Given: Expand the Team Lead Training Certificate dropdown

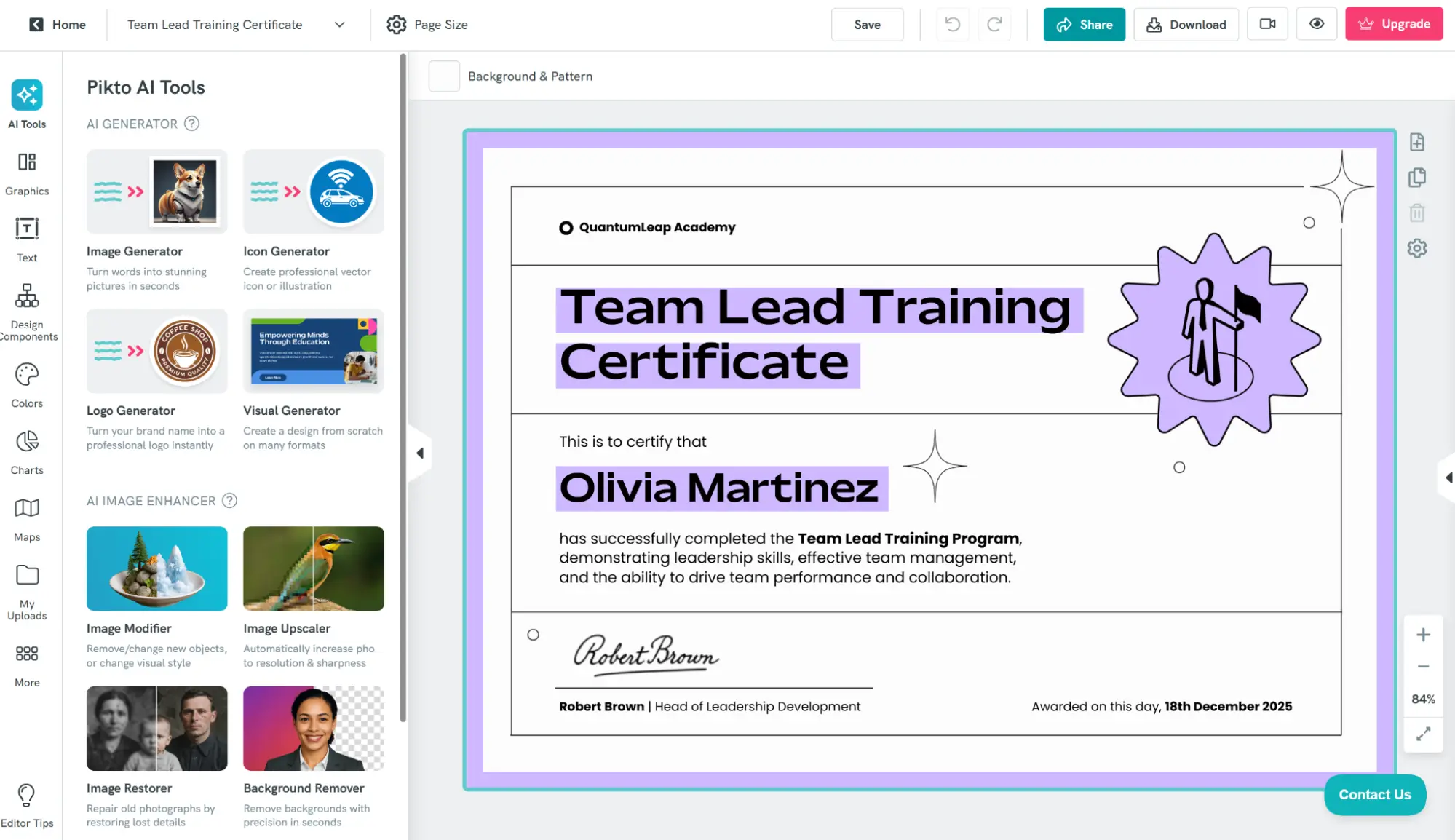Looking at the screenshot, I should [x=339, y=25].
